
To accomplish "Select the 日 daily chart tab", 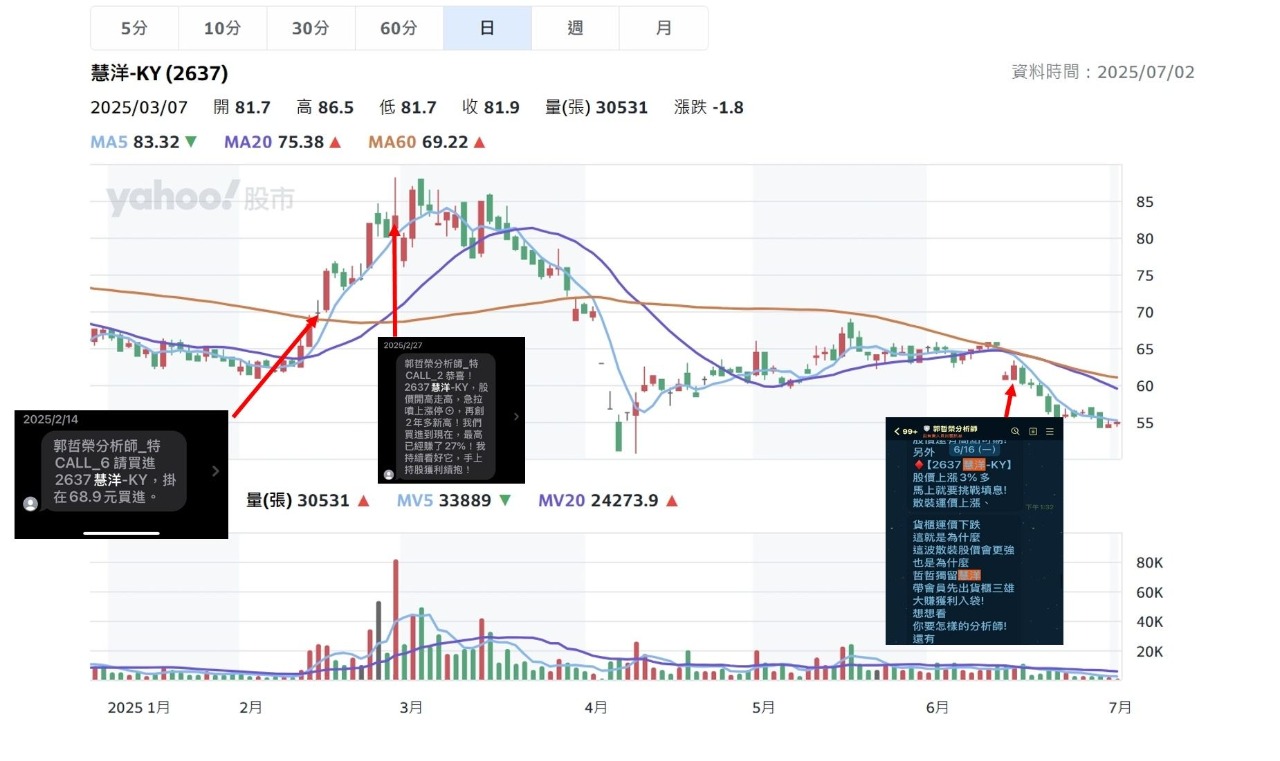I will tap(487, 28).
